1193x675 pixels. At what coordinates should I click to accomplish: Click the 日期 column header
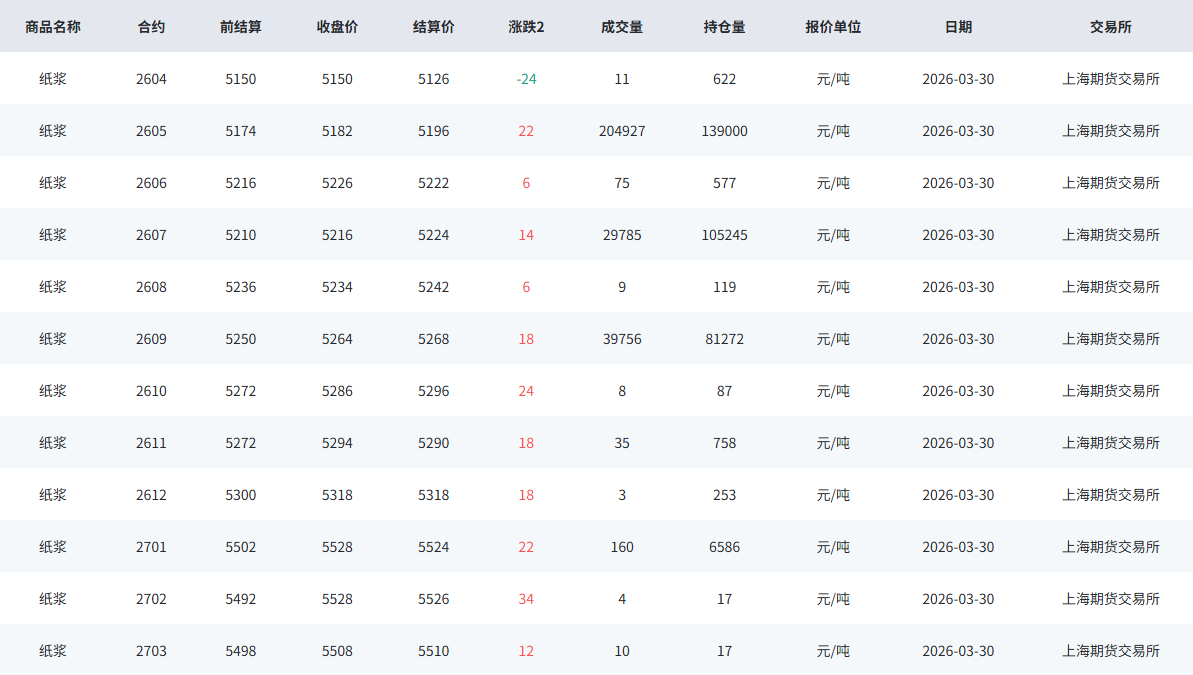pos(958,27)
